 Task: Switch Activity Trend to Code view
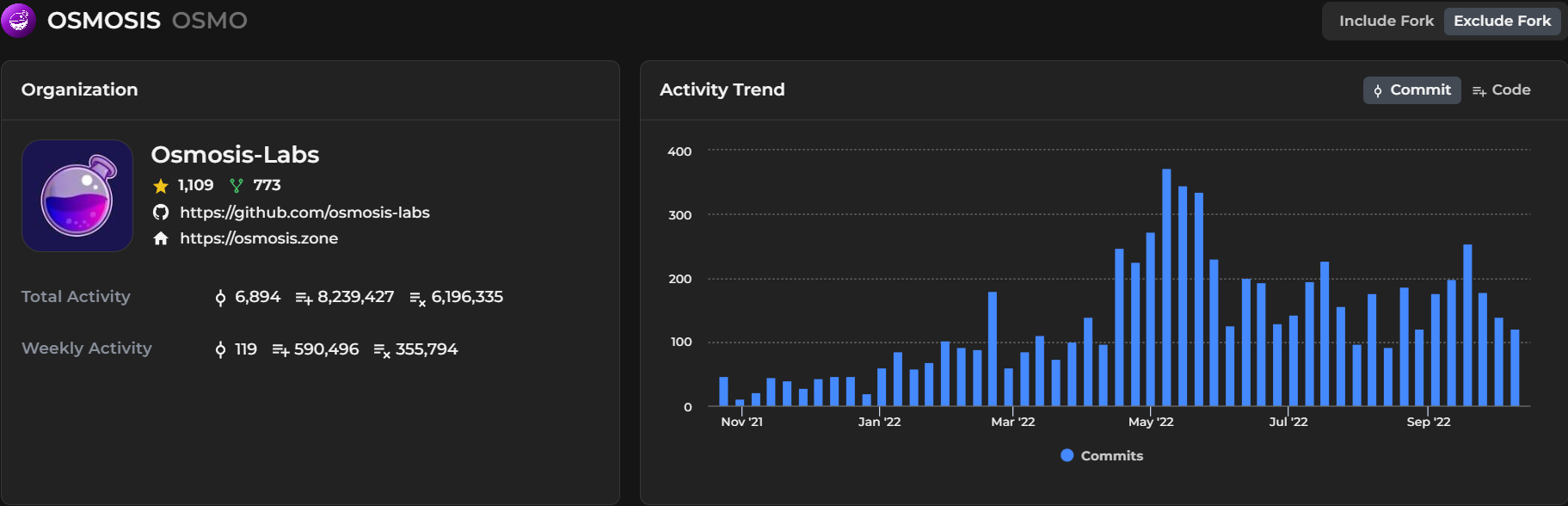tap(1501, 90)
